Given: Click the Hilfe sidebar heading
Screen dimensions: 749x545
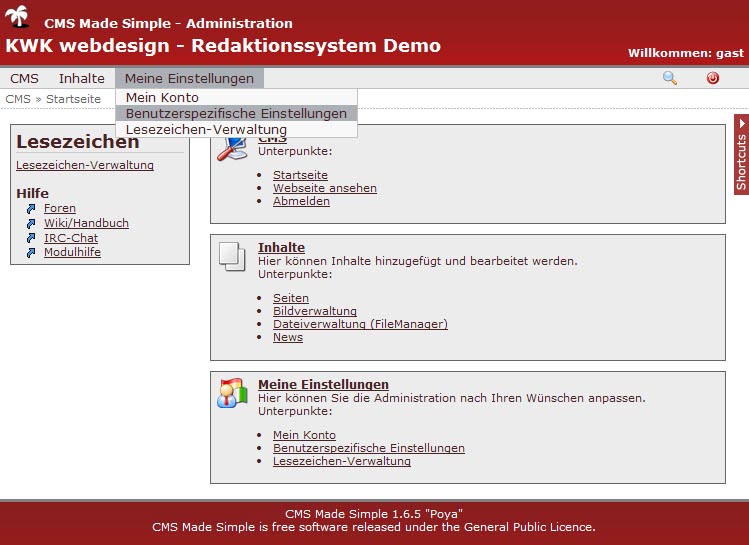Looking at the screenshot, I should click(32, 193).
